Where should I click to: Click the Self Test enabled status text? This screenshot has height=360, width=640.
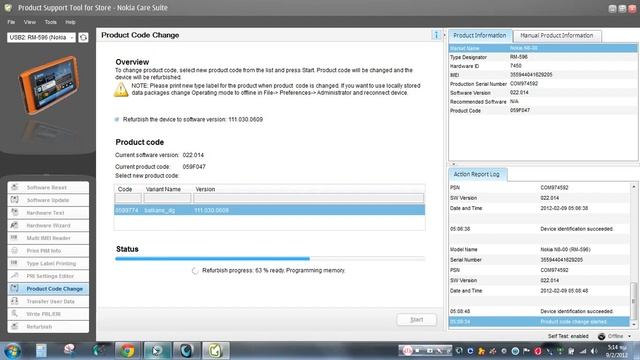click(x=568, y=336)
